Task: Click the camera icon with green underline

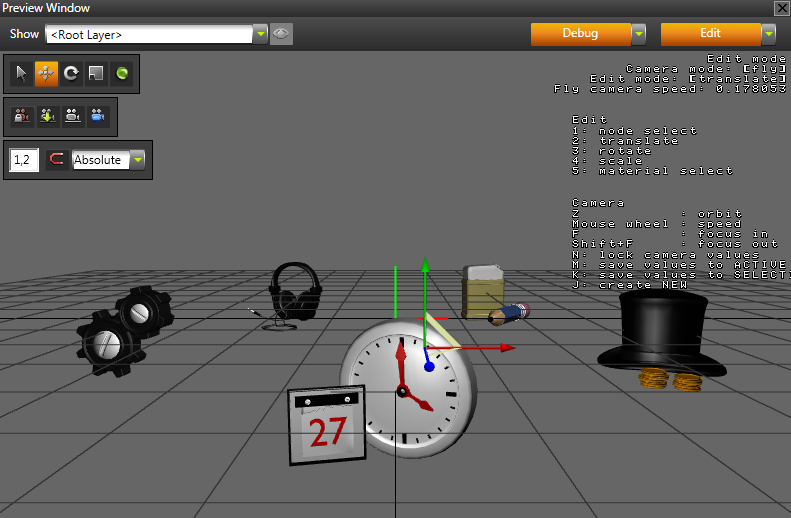Action: [72, 116]
